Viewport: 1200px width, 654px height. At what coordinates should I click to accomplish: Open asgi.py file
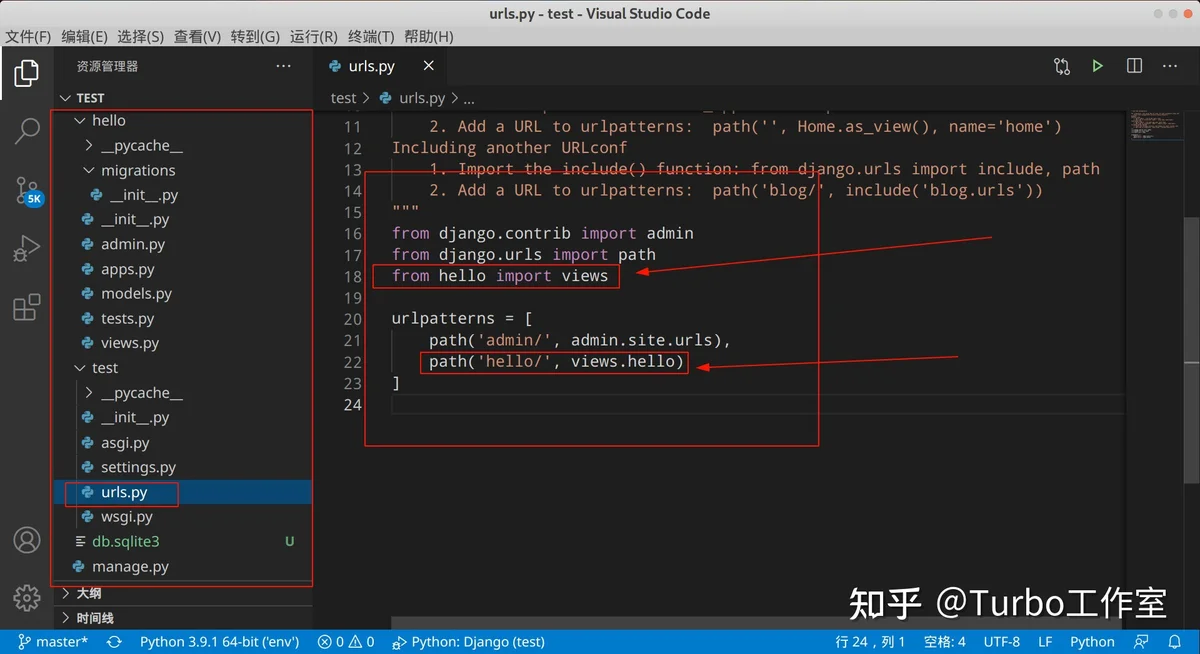tap(183, 443)
